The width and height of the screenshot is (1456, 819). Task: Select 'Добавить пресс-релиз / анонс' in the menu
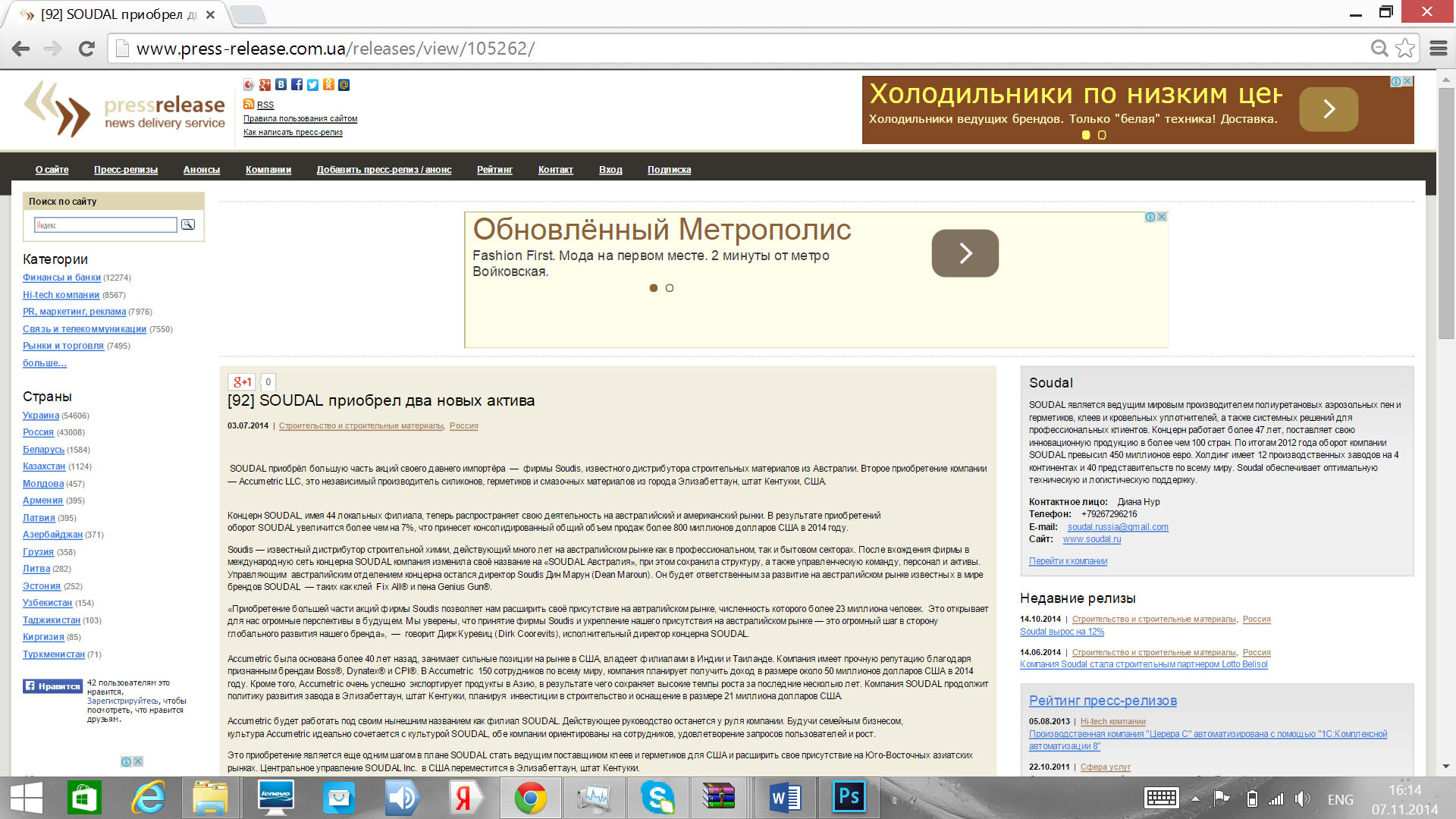(384, 170)
